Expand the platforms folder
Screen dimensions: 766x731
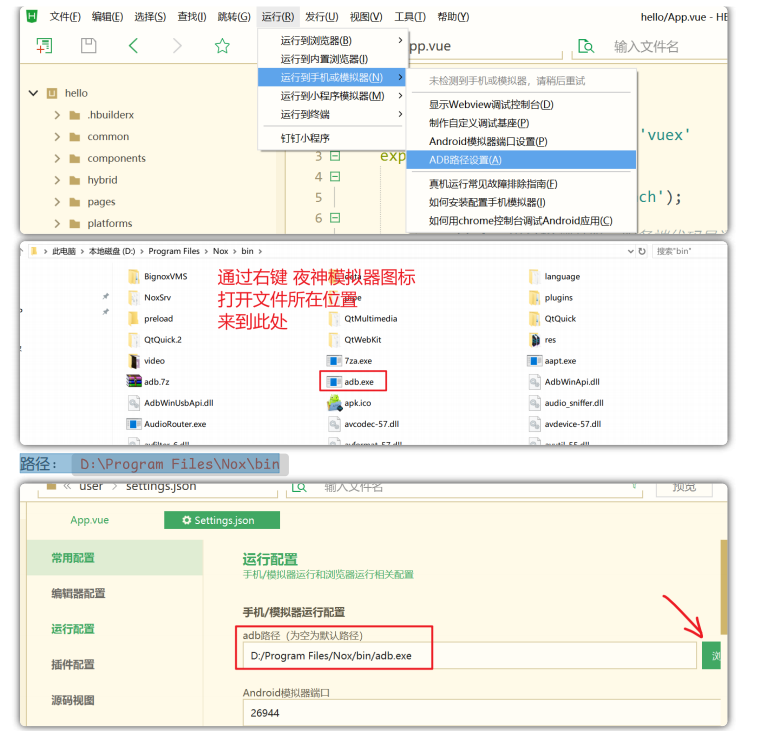(x=57, y=223)
